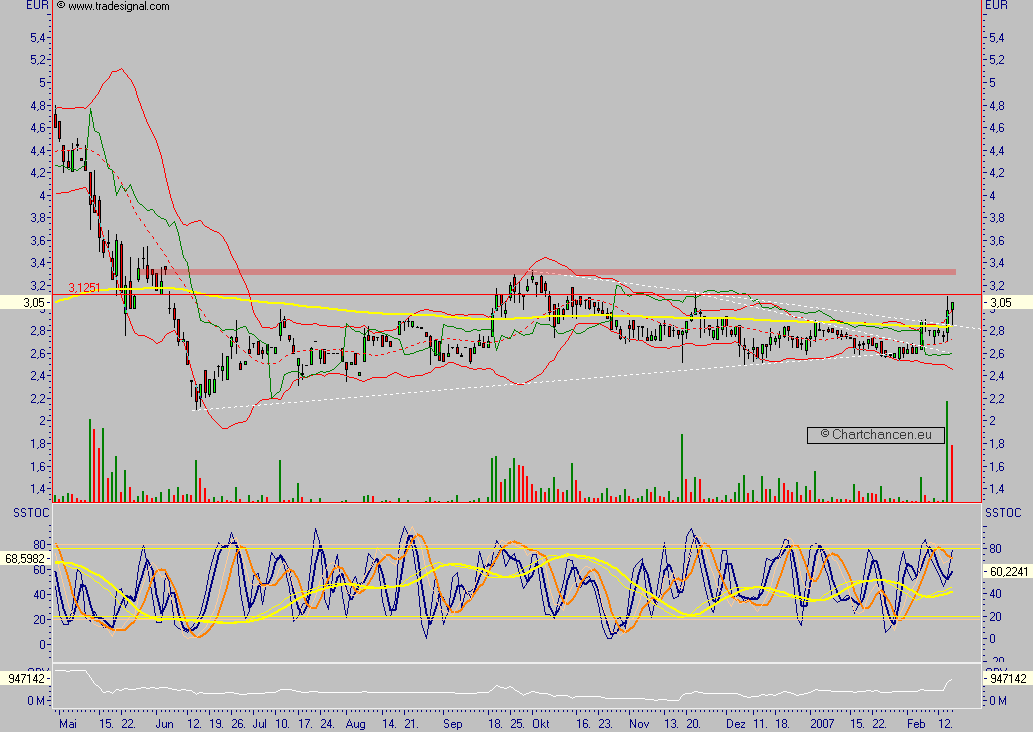This screenshot has height=732, width=1033.
Task: Select the 2007 marker on time axis
Action: click(822, 724)
